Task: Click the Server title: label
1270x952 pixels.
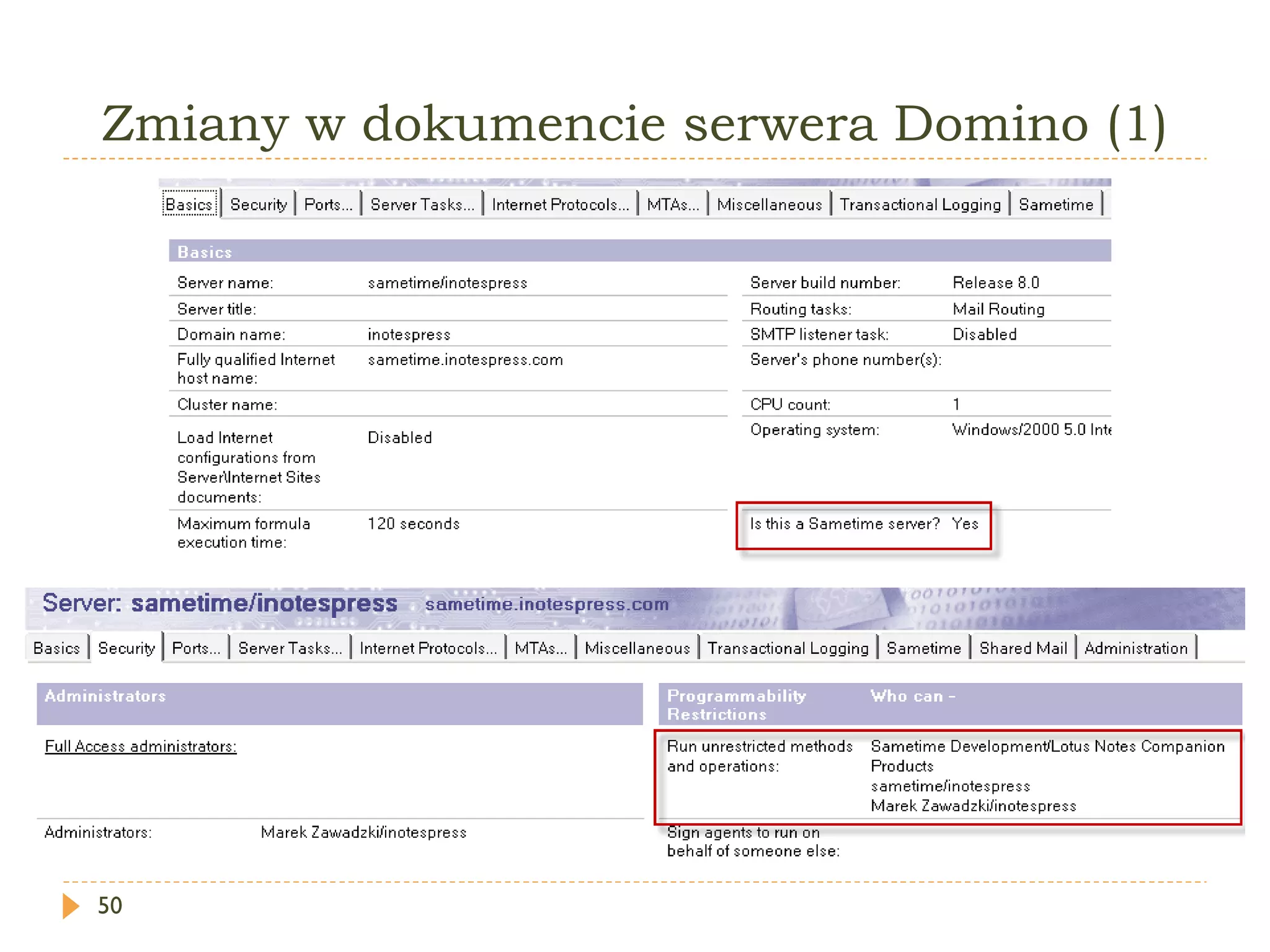Action: (x=216, y=309)
